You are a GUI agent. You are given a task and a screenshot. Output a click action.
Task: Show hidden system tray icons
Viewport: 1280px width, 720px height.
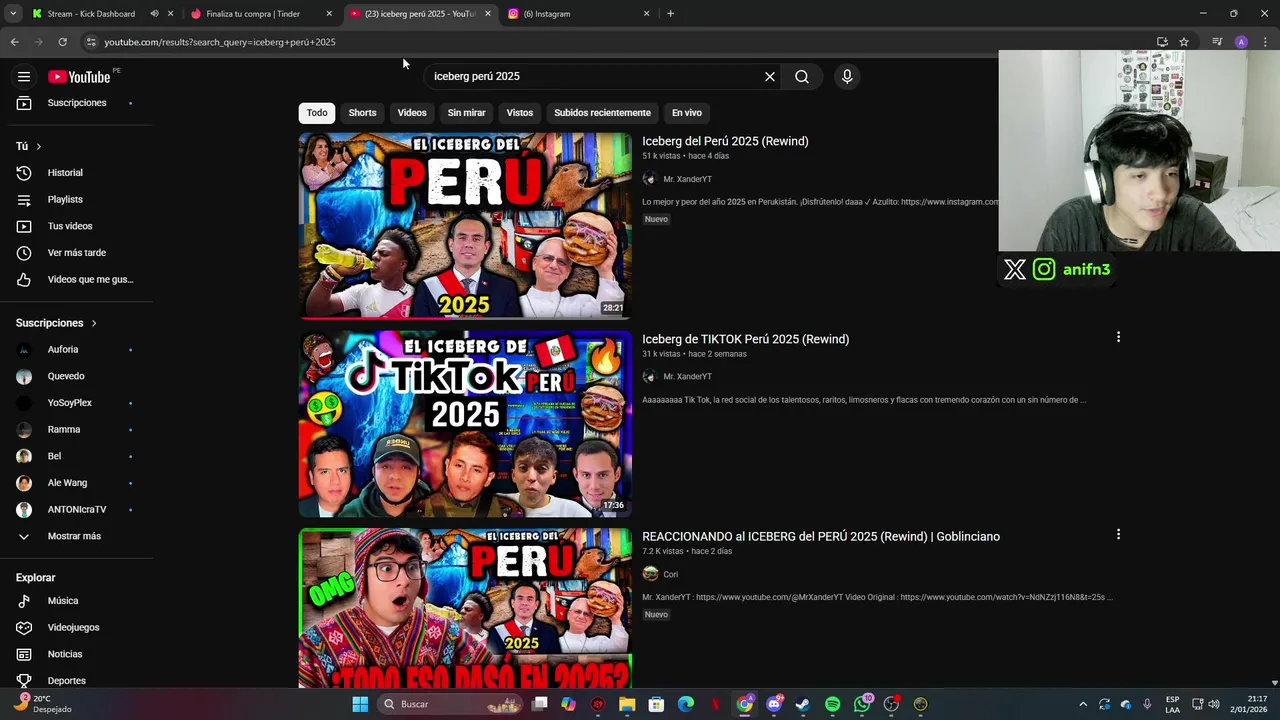1083,704
